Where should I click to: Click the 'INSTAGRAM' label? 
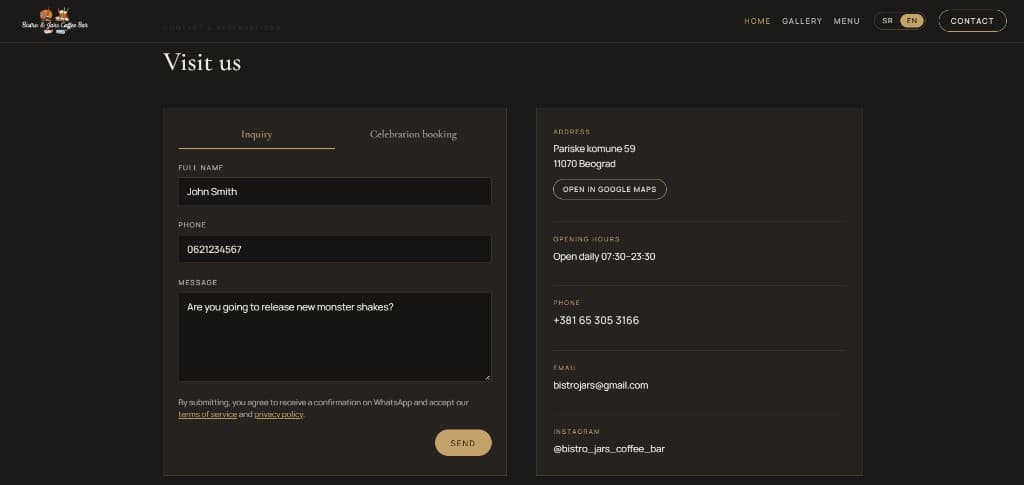coord(577,431)
